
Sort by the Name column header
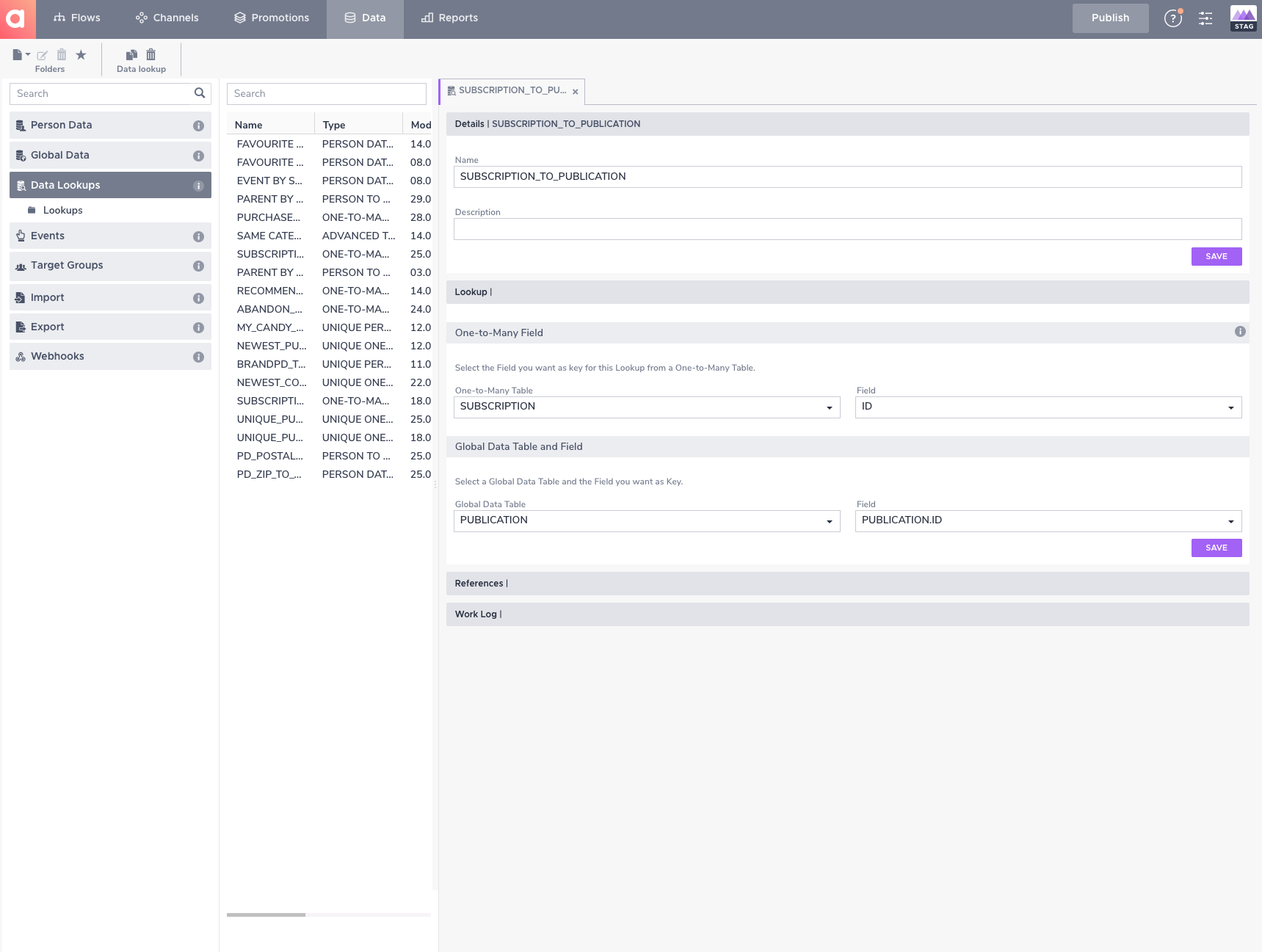coord(270,126)
